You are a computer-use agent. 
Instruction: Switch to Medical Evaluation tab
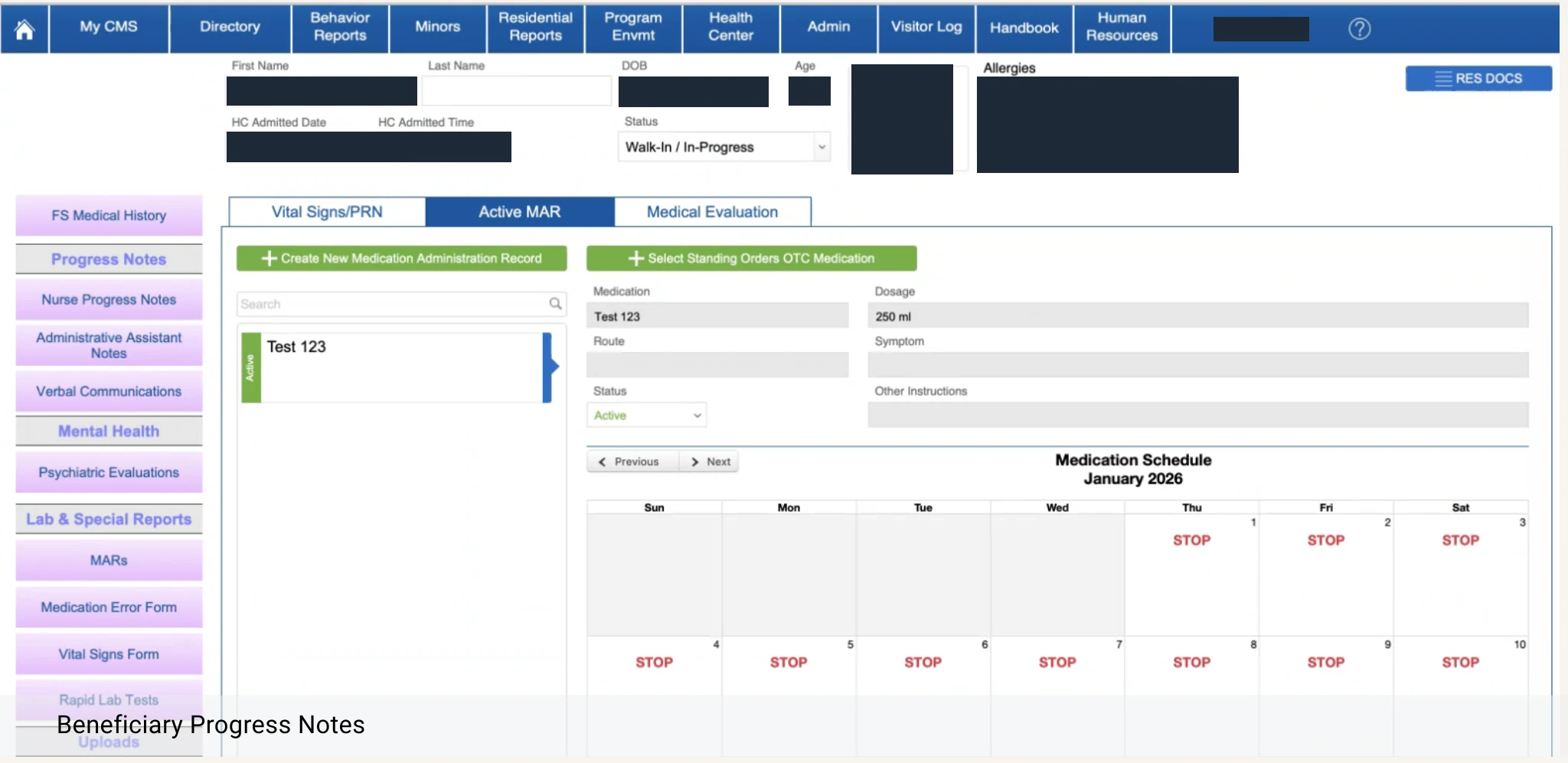713,212
